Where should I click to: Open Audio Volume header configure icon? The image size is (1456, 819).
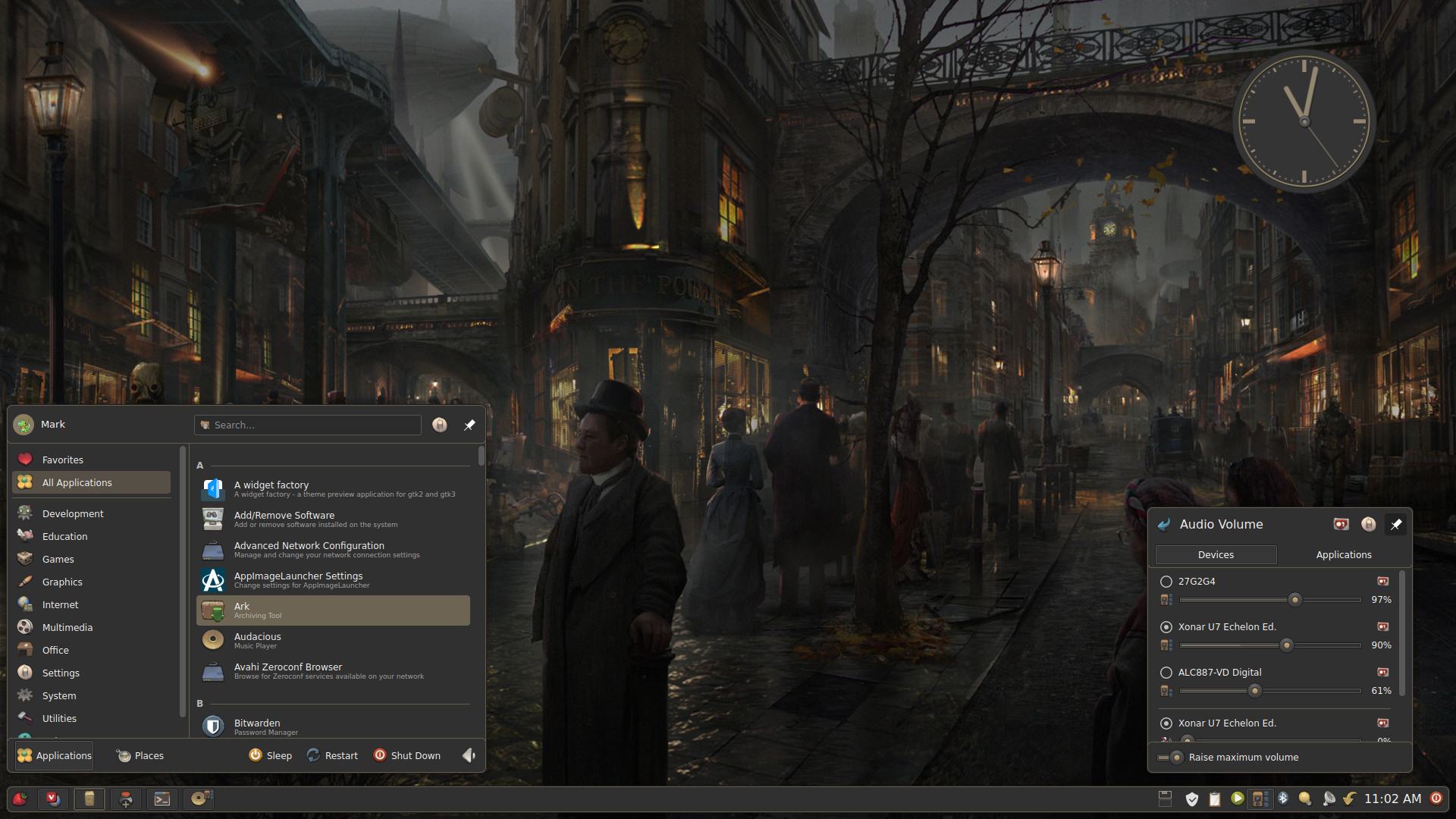pos(1341,524)
